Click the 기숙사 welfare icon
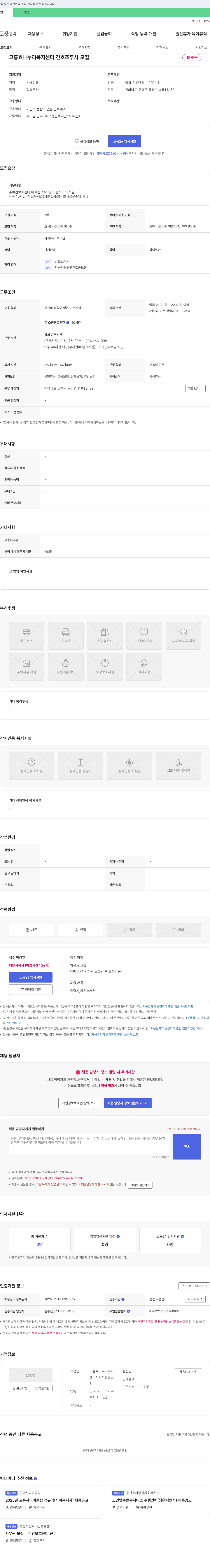 (x=66, y=635)
